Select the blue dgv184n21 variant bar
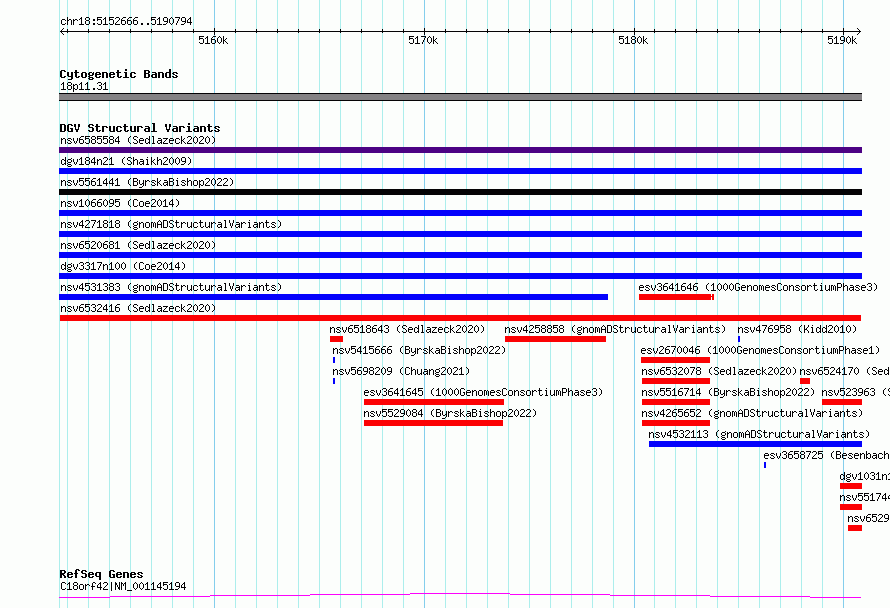The image size is (890, 608). [x=460, y=171]
